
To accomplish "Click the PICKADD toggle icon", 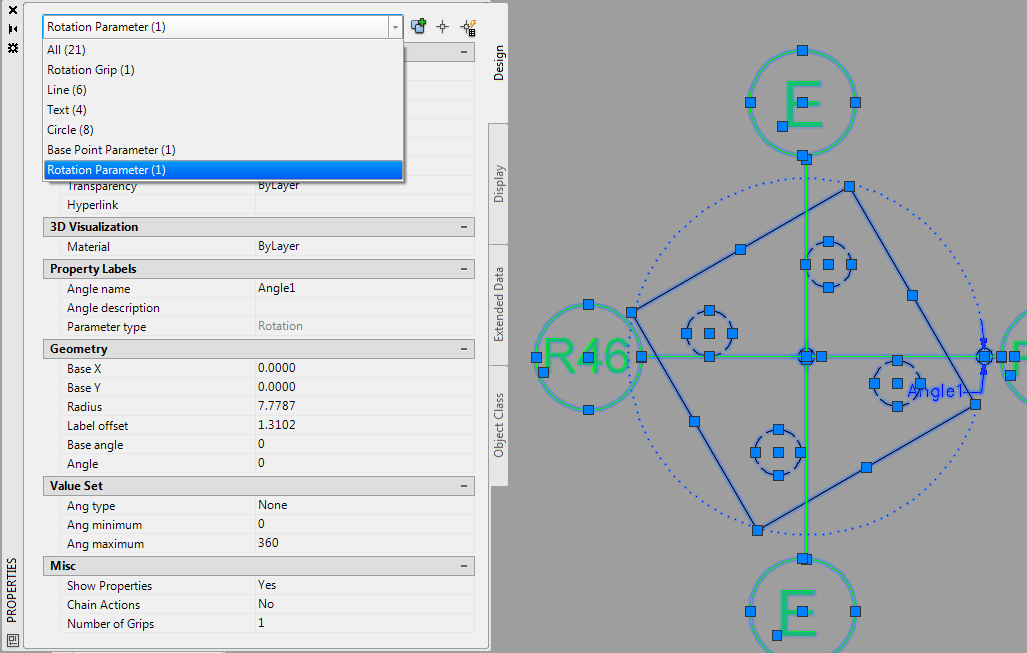I will point(418,26).
